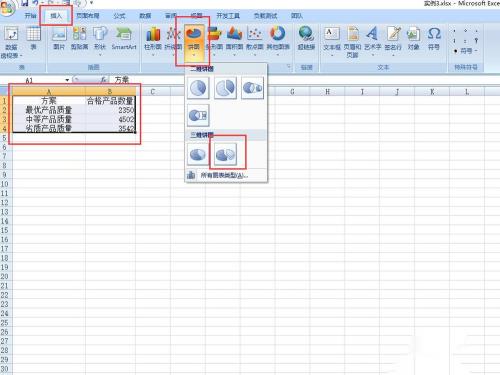Select the exploded 3-D pie chart option
Image resolution: width=500 pixels, height=375 pixels.
click(225, 154)
